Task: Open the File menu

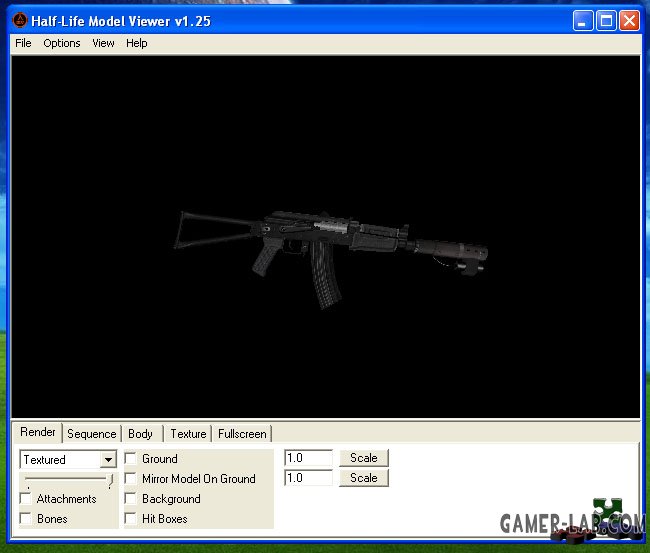Action: point(23,43)
